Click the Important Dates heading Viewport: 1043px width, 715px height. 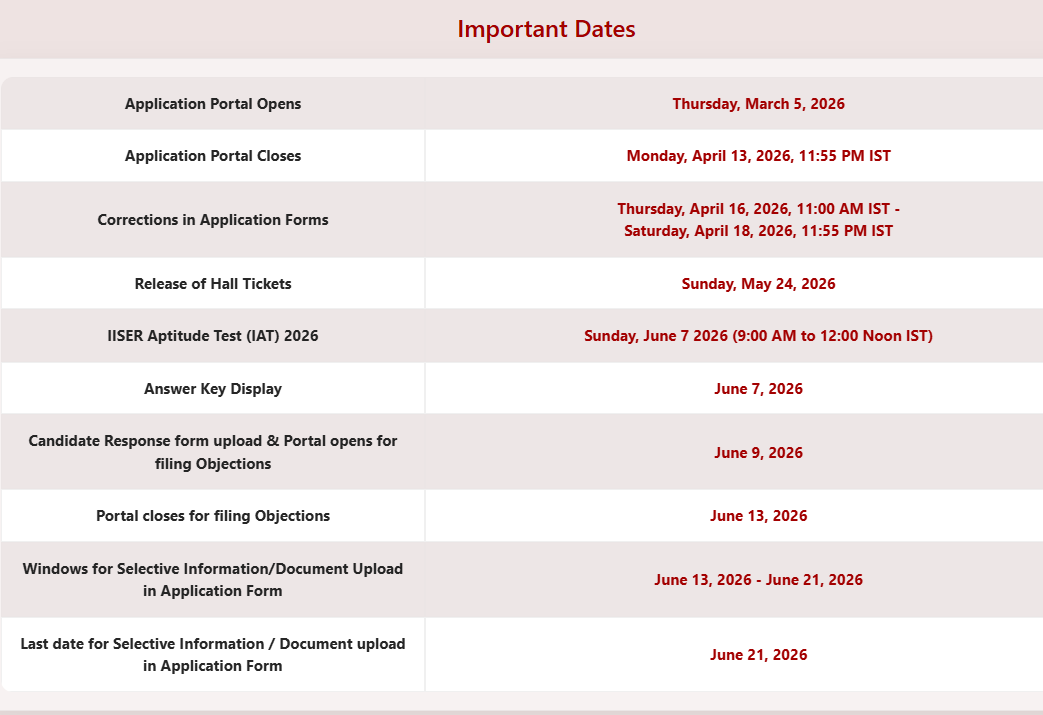click(546, 29)
